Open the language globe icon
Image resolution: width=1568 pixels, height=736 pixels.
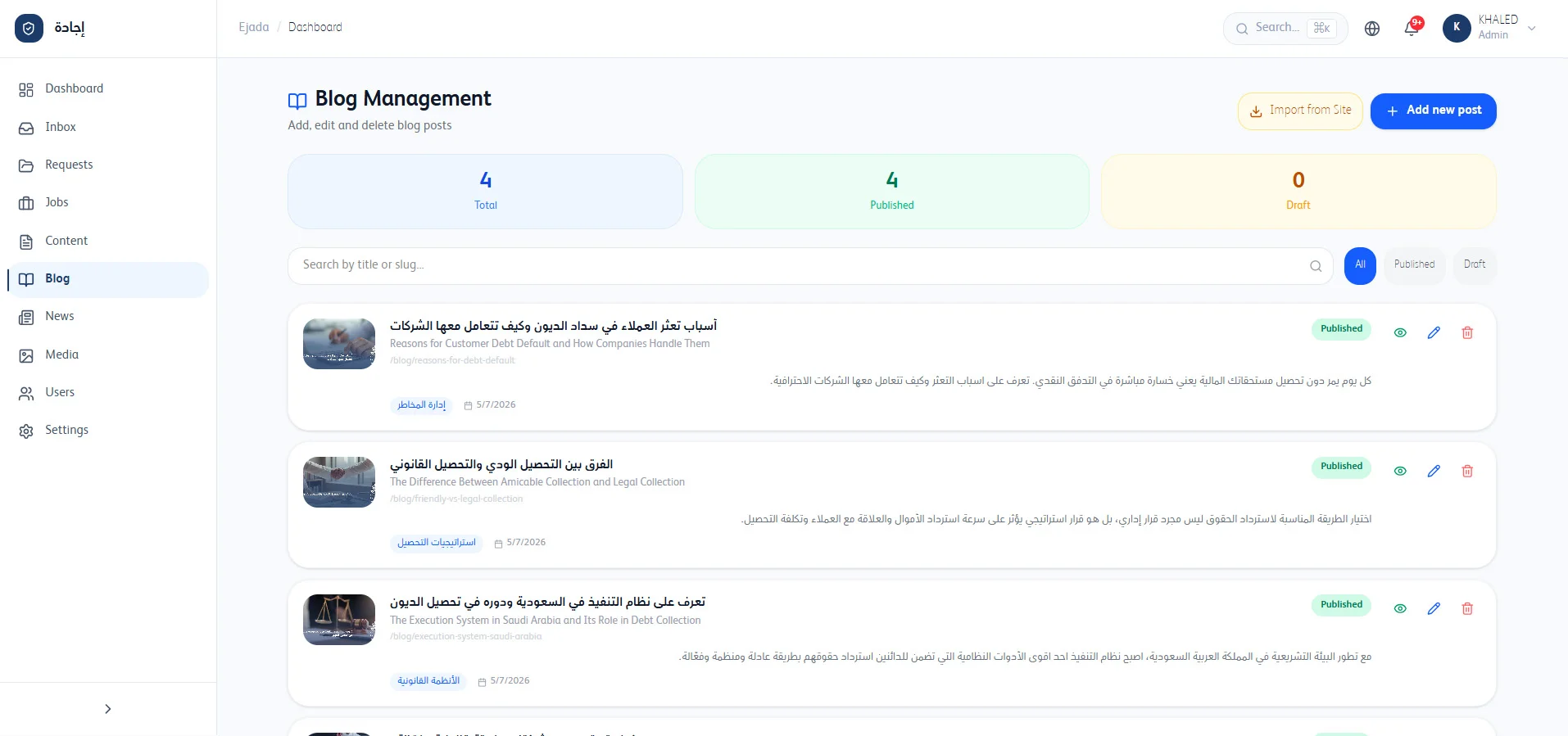1372,29
